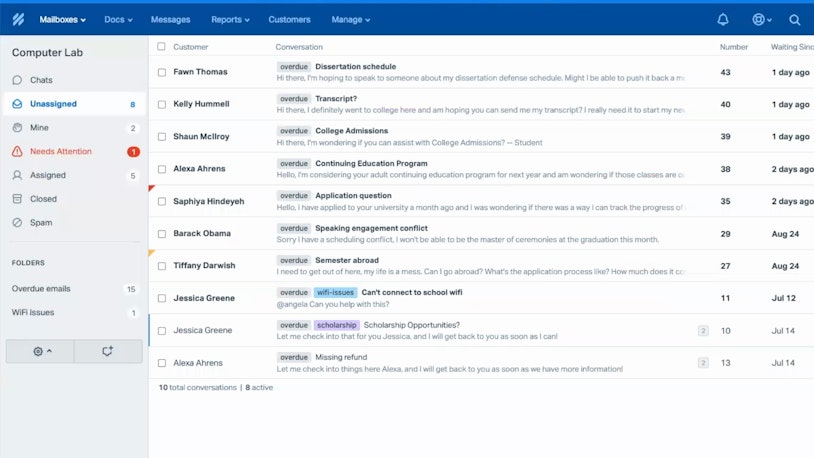
Task: Click overdue tag on Transcript? row
Action: coord(294,99)
